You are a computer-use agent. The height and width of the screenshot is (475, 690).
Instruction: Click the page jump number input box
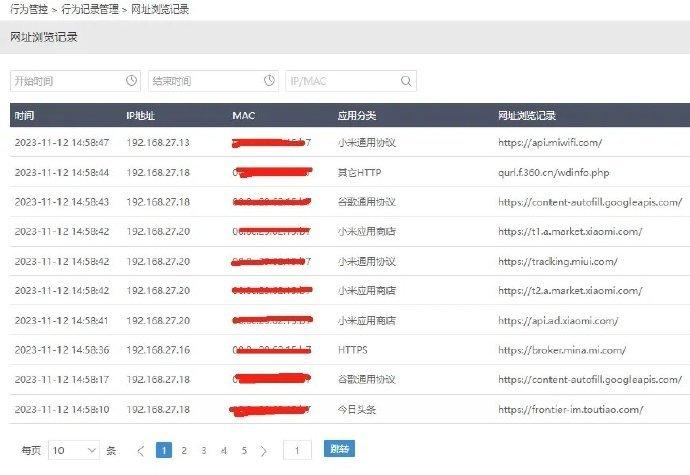pyautogui.click(x=297, y=450)
